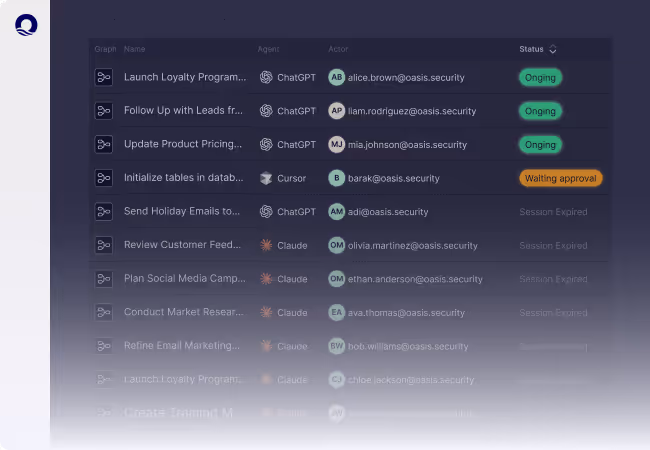650x450 pixels.
Task: Open graph icon for Launch Loyalty Program row with alice.brown
Action: [104, 77]
